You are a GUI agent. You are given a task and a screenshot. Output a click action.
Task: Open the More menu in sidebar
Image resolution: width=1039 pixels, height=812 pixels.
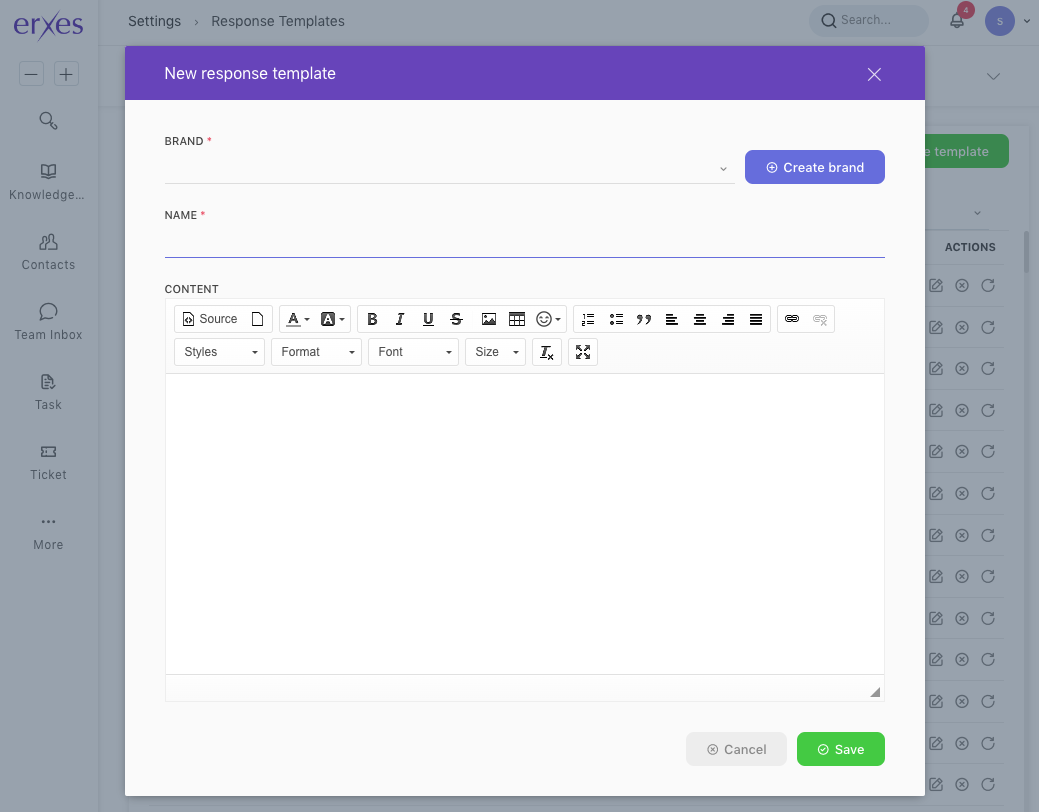pyautogui.click(x=48, y=532)
